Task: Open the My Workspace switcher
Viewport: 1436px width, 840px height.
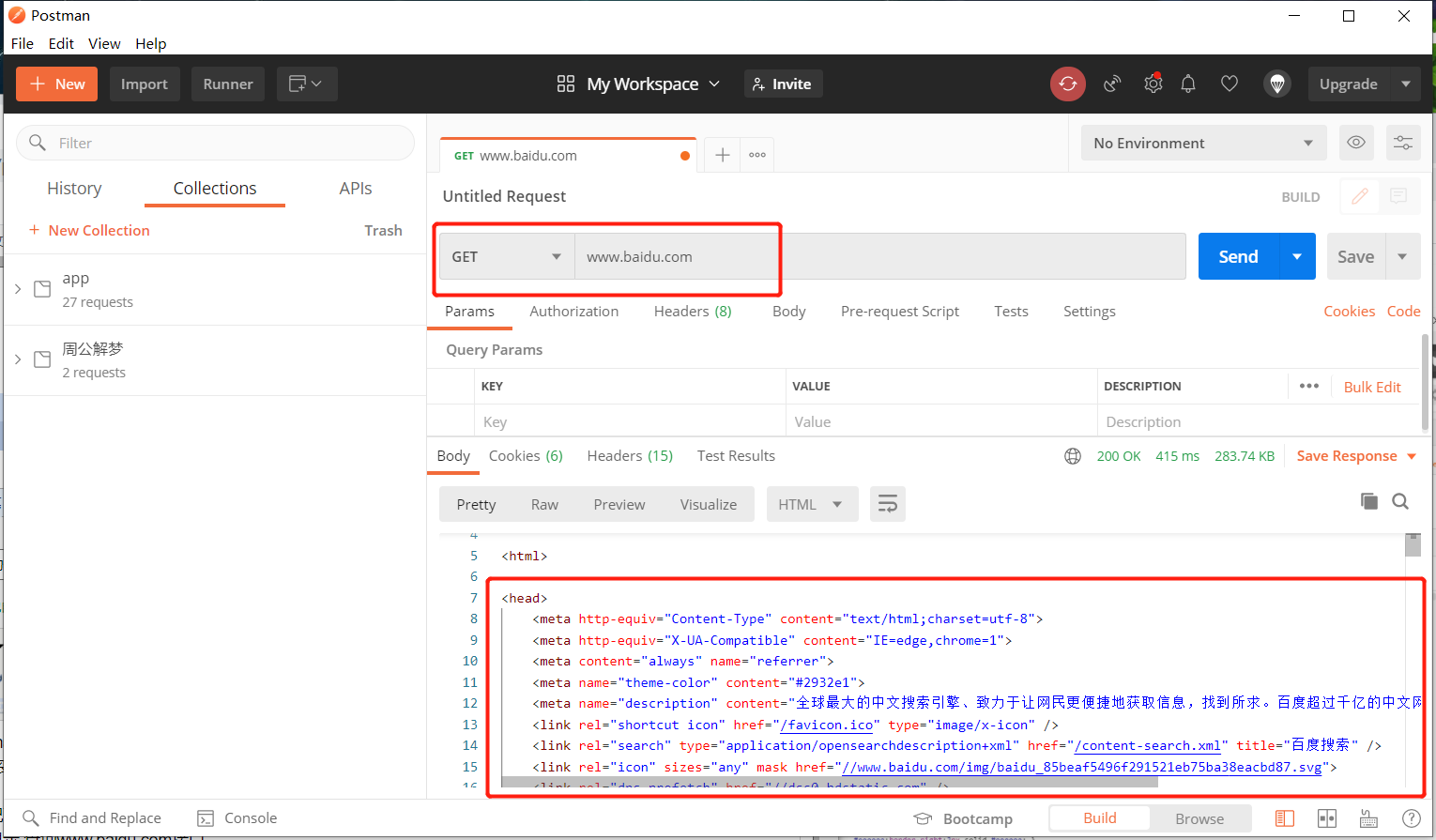Action: pos(638,84)
